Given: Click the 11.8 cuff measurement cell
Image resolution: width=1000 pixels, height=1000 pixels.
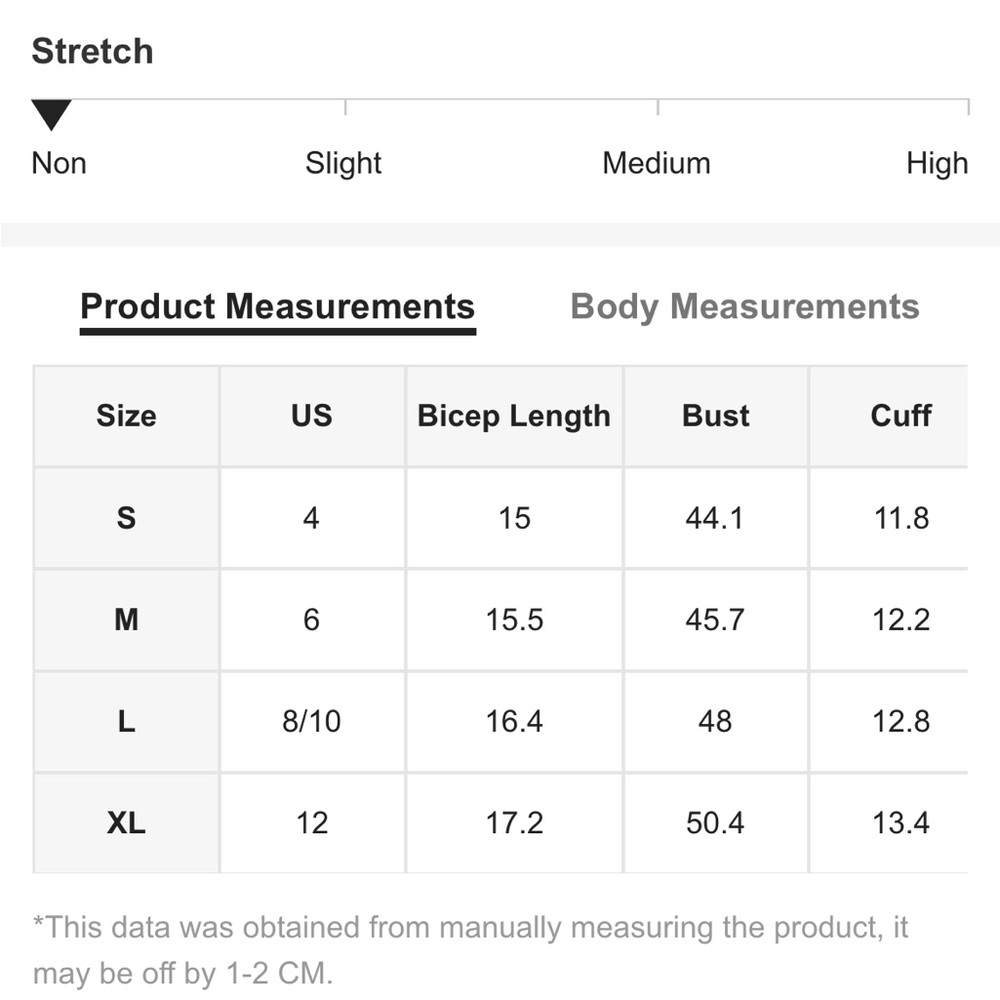Looking at the screenshot, I should pyautogui.click(x=901, y=517).
